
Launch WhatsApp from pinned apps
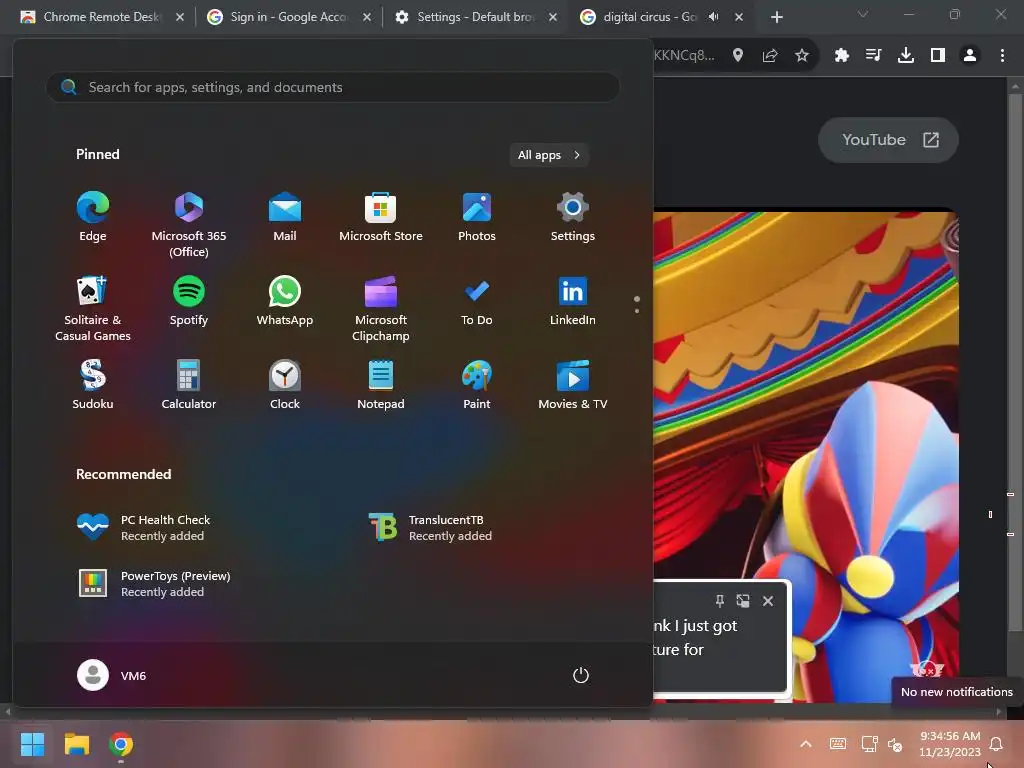coord(285,301)
